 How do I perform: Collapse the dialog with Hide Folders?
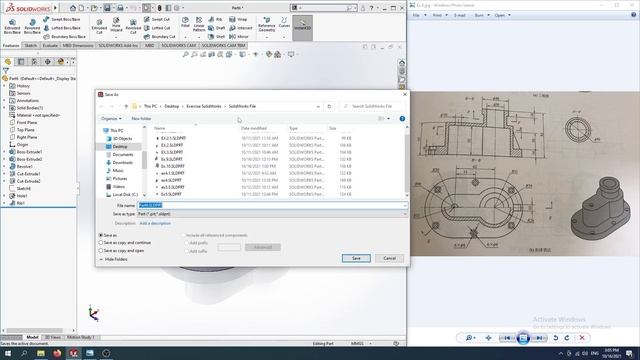pyautogui.click(x=113, y=259)
